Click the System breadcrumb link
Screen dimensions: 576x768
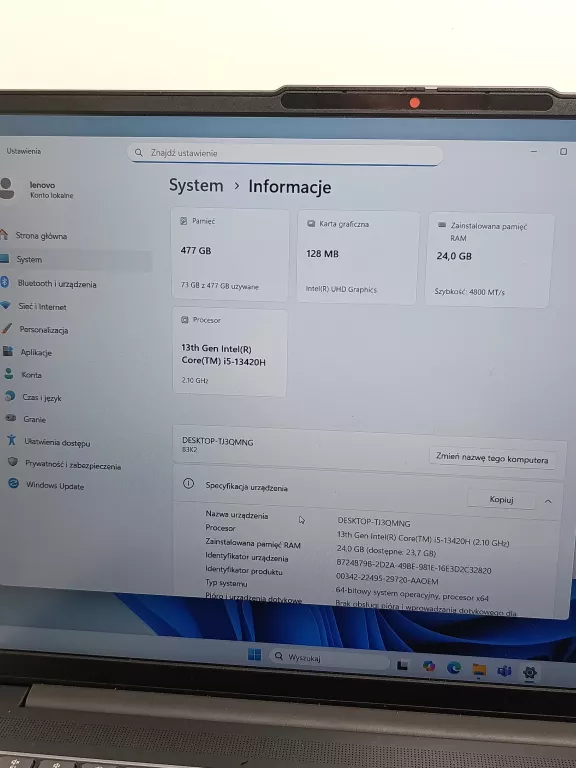click(x=196, y=186)
